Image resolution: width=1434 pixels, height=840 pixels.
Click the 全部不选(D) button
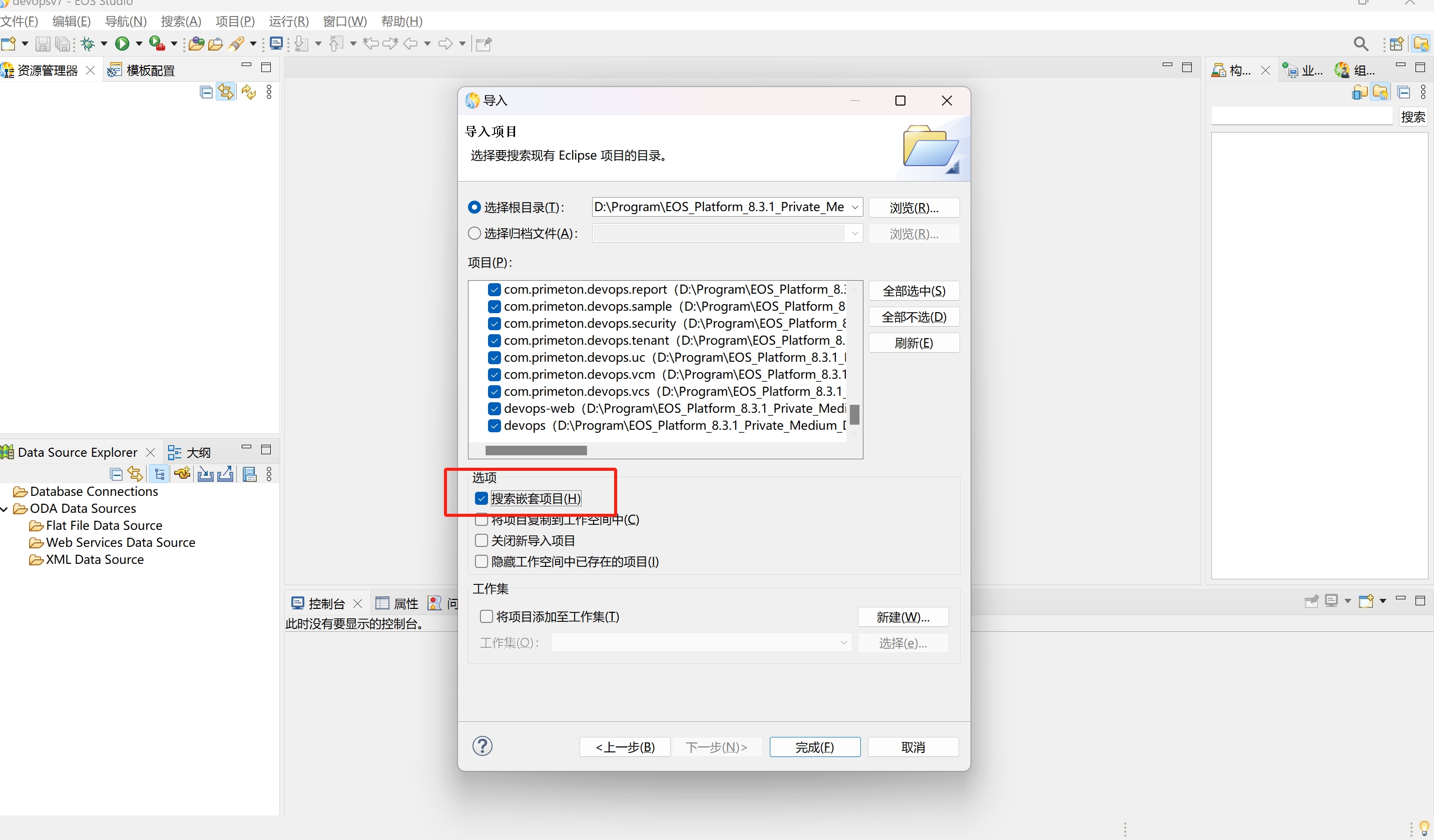pyautogui.click(x=913, y=317)
